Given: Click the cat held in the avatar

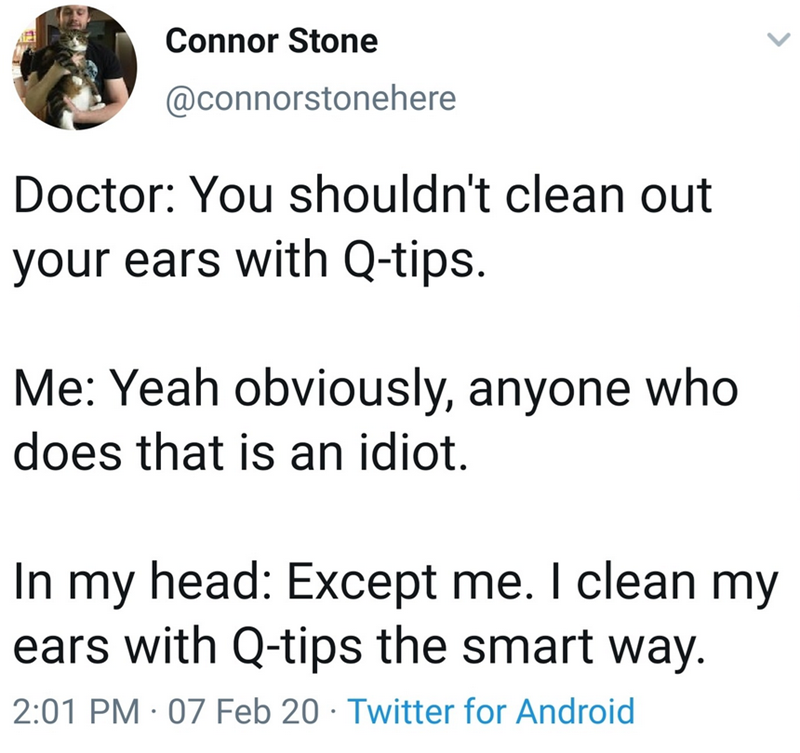Looking at the screenshot, I should point(64,82).
